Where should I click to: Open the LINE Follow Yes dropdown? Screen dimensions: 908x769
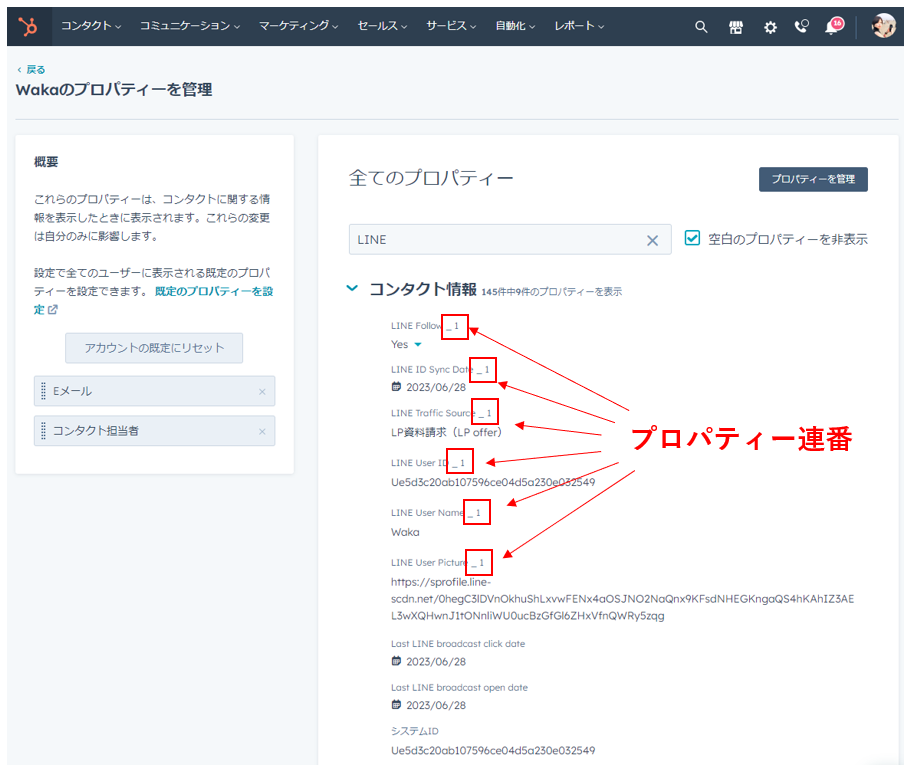click(x=417, y=345)
